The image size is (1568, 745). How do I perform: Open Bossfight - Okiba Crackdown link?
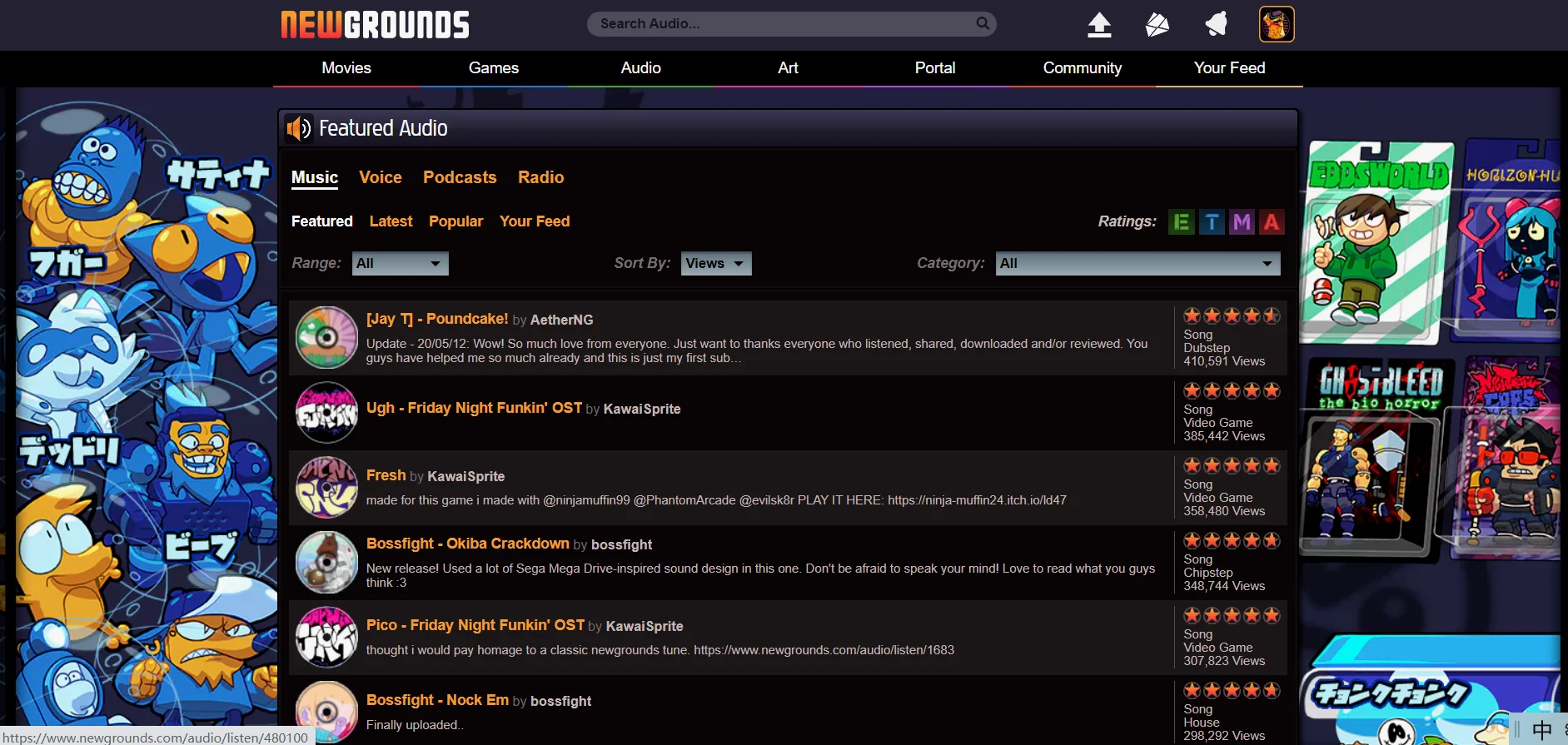[468, 544]
